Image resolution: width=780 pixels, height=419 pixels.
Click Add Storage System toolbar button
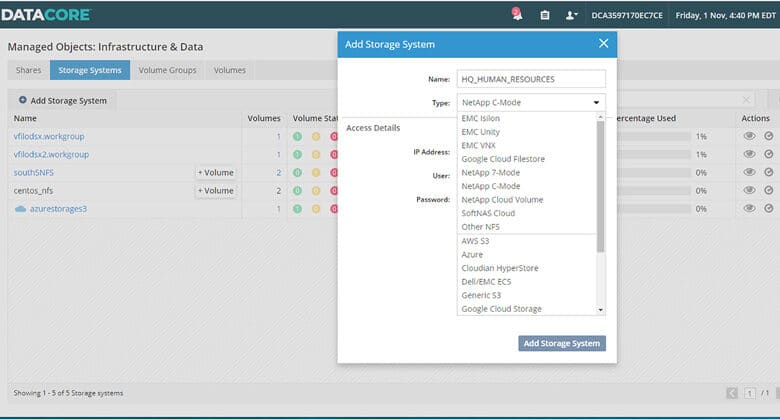point(63,101)
